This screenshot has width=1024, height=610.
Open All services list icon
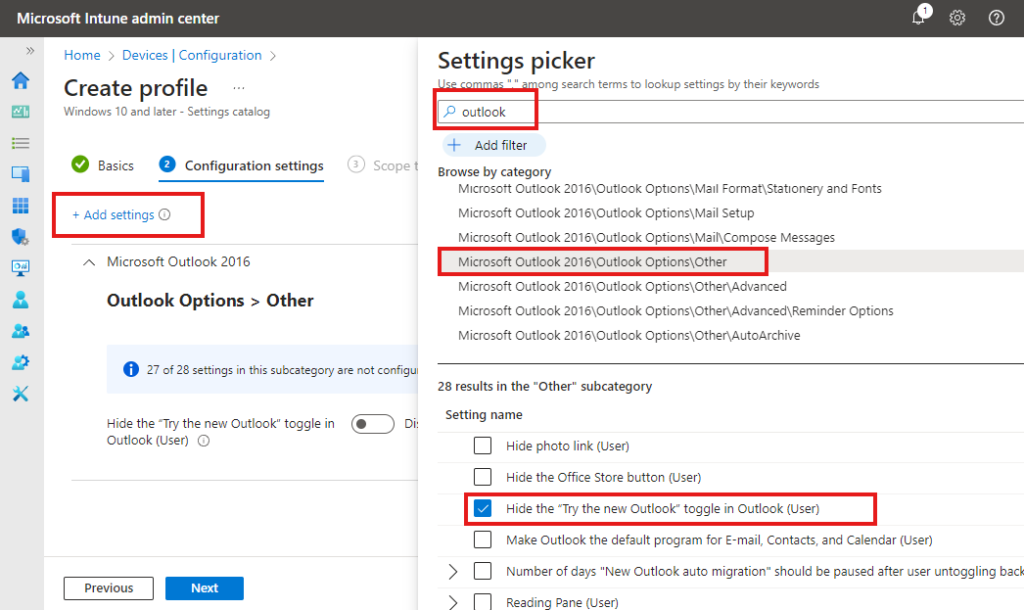[20, 143]
